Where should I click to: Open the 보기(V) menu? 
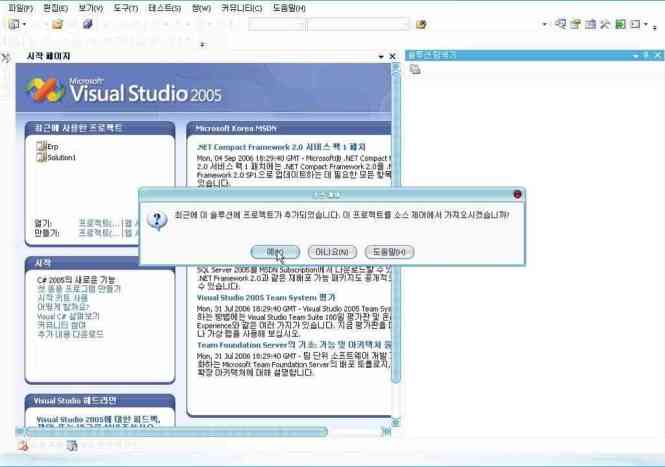coord(91,8)
